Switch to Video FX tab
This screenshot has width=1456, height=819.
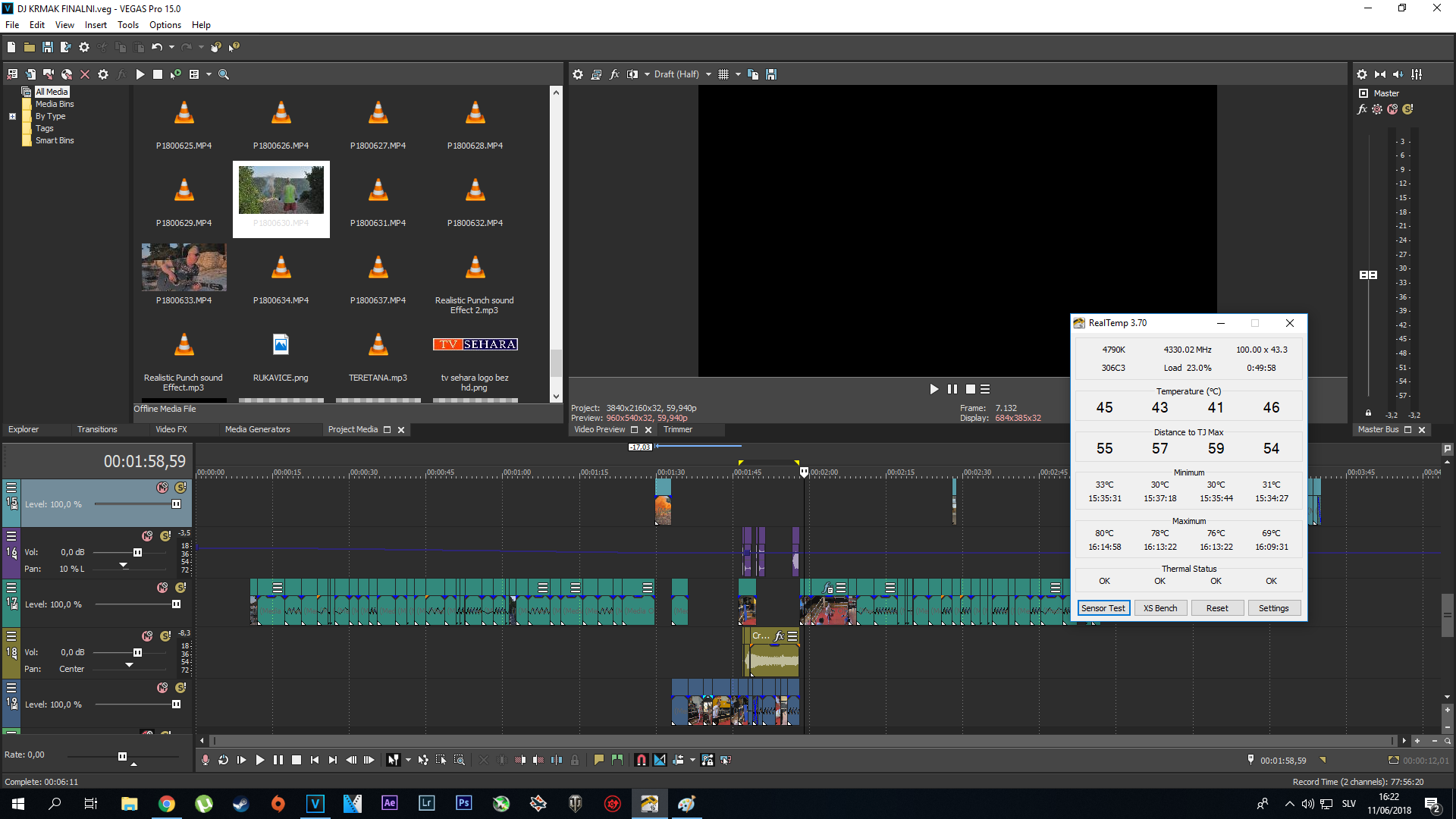tap(171, 429)
